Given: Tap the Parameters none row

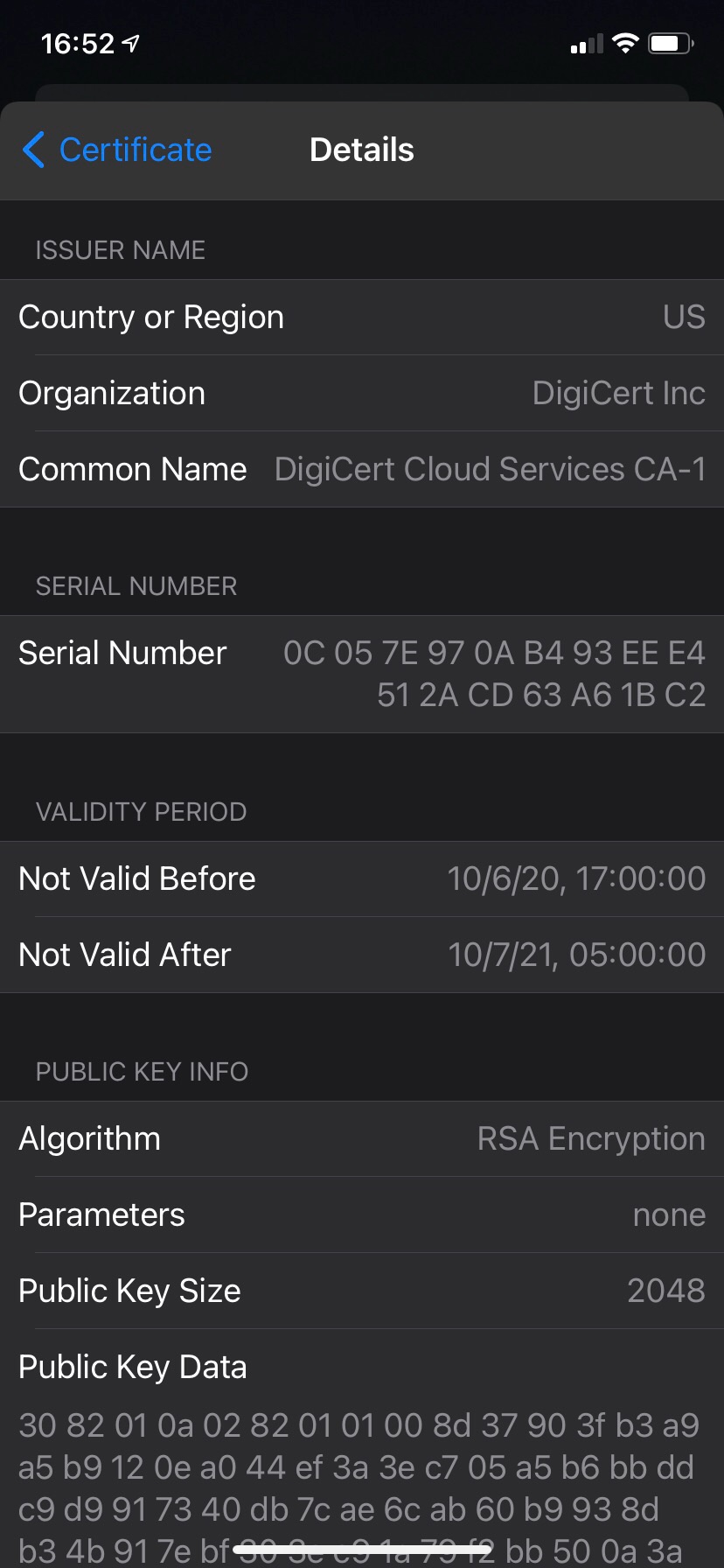Looking at the screenshot, I should (362, 1214).
